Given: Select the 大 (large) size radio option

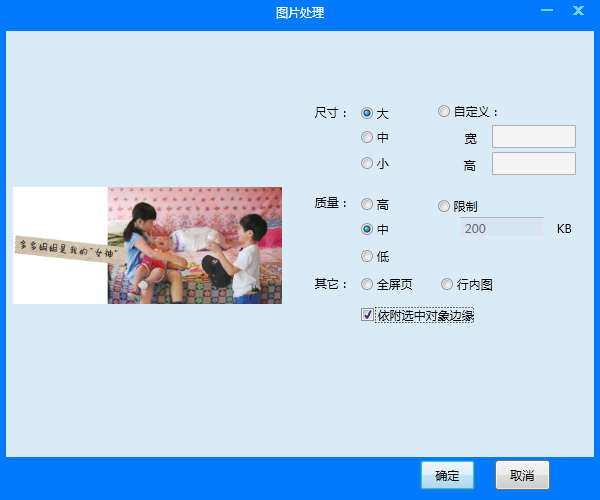Looking at the screenshot, I should click(367, 113).
